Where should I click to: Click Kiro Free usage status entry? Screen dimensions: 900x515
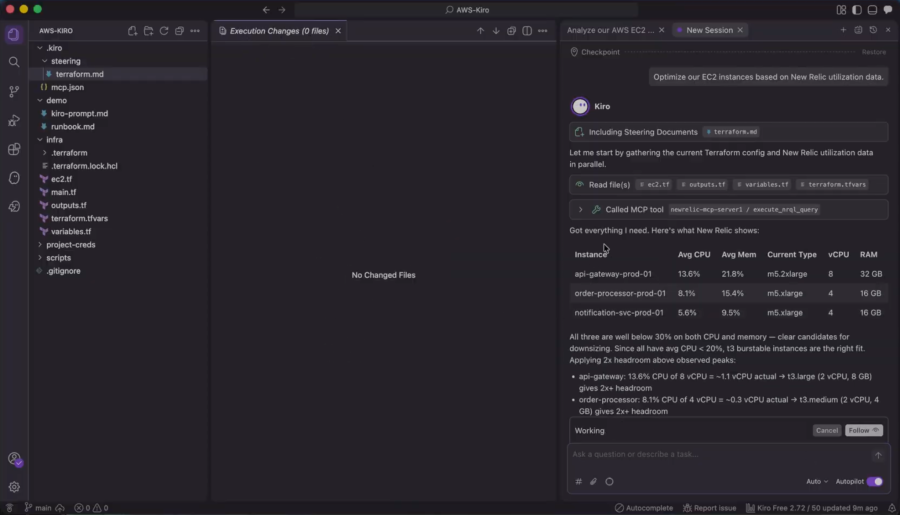[812, 508]
